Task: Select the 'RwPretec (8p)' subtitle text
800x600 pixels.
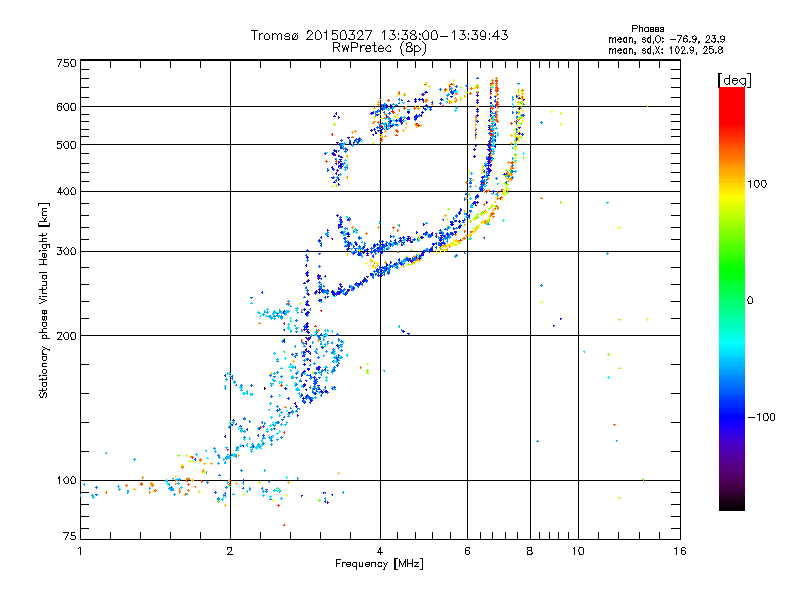Action: click(x=379, y=48)
